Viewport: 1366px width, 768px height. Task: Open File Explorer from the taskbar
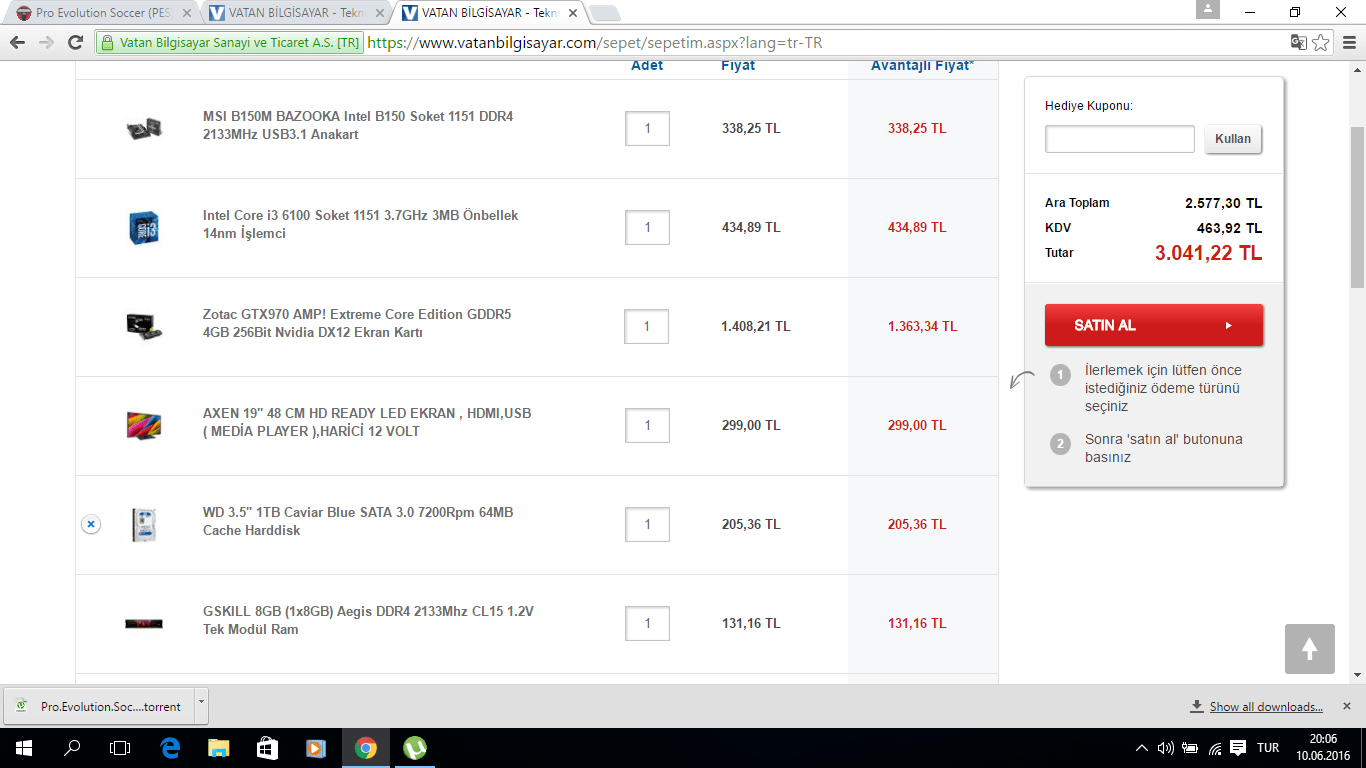[x=219, y=748]
